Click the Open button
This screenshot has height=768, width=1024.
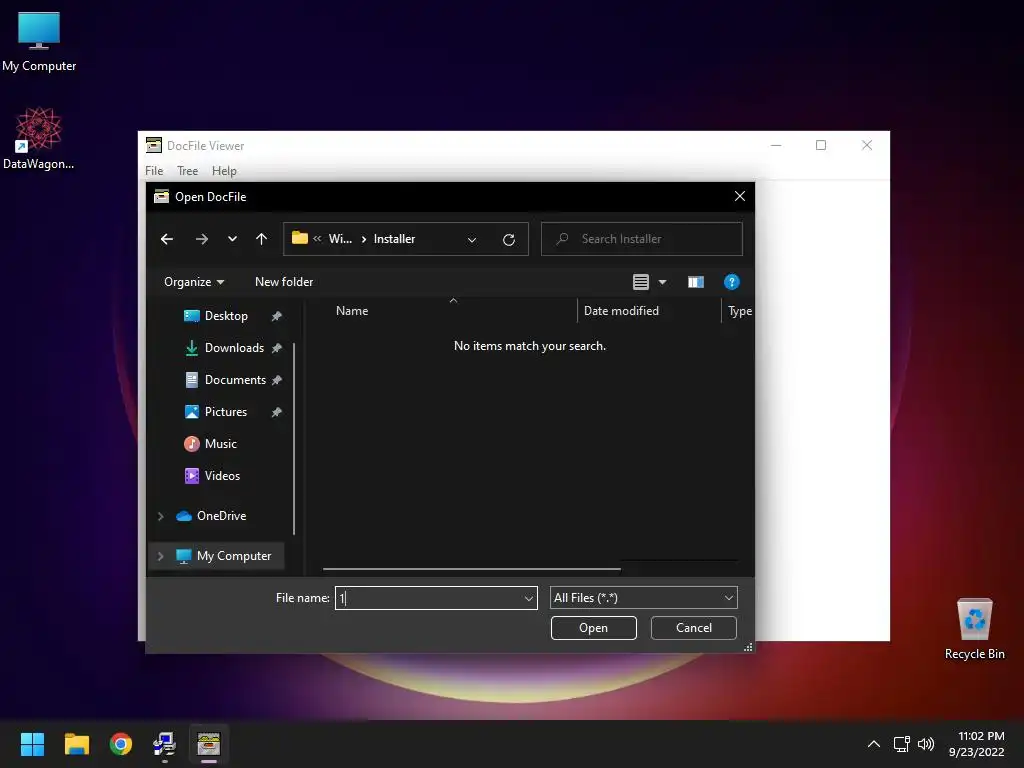click(594, 628)
